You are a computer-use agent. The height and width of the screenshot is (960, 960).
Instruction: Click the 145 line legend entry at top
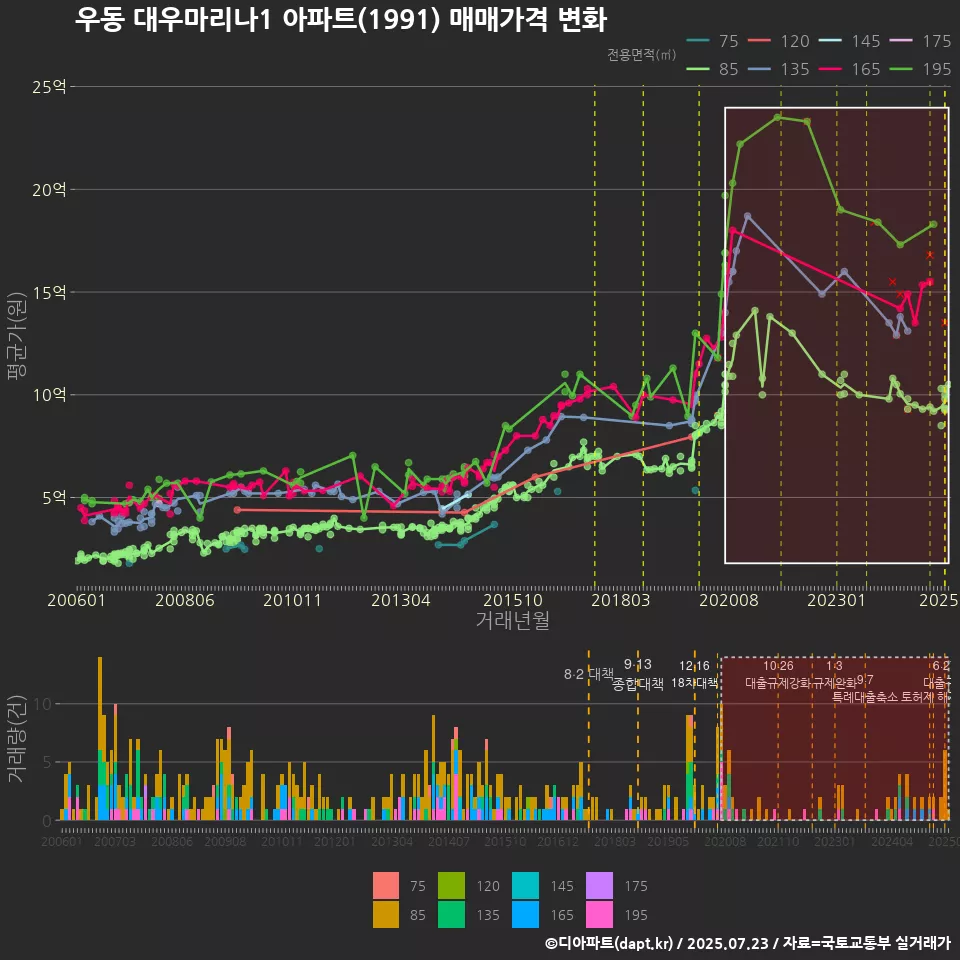pos(850,41)
